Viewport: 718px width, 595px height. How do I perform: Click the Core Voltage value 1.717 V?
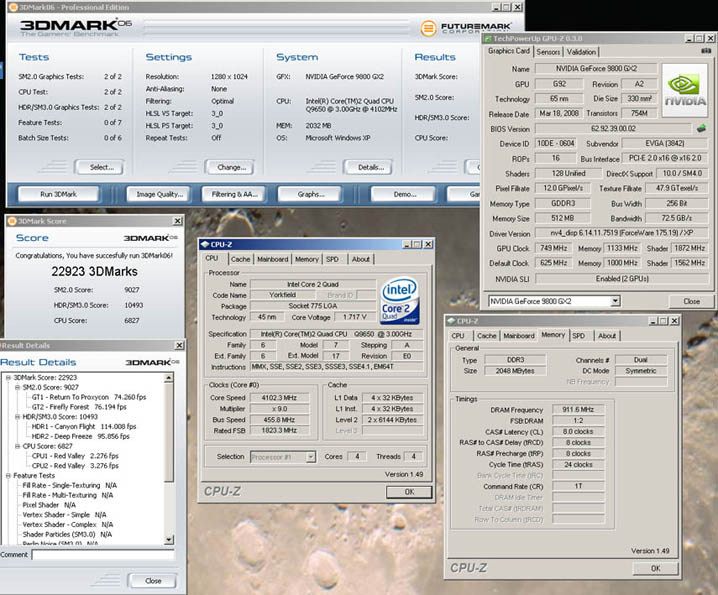pos(354,317)
